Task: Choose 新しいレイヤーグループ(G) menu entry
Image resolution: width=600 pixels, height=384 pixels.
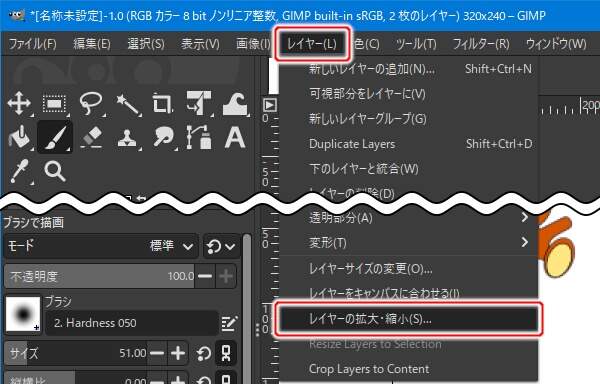Action: click(409, 119)
